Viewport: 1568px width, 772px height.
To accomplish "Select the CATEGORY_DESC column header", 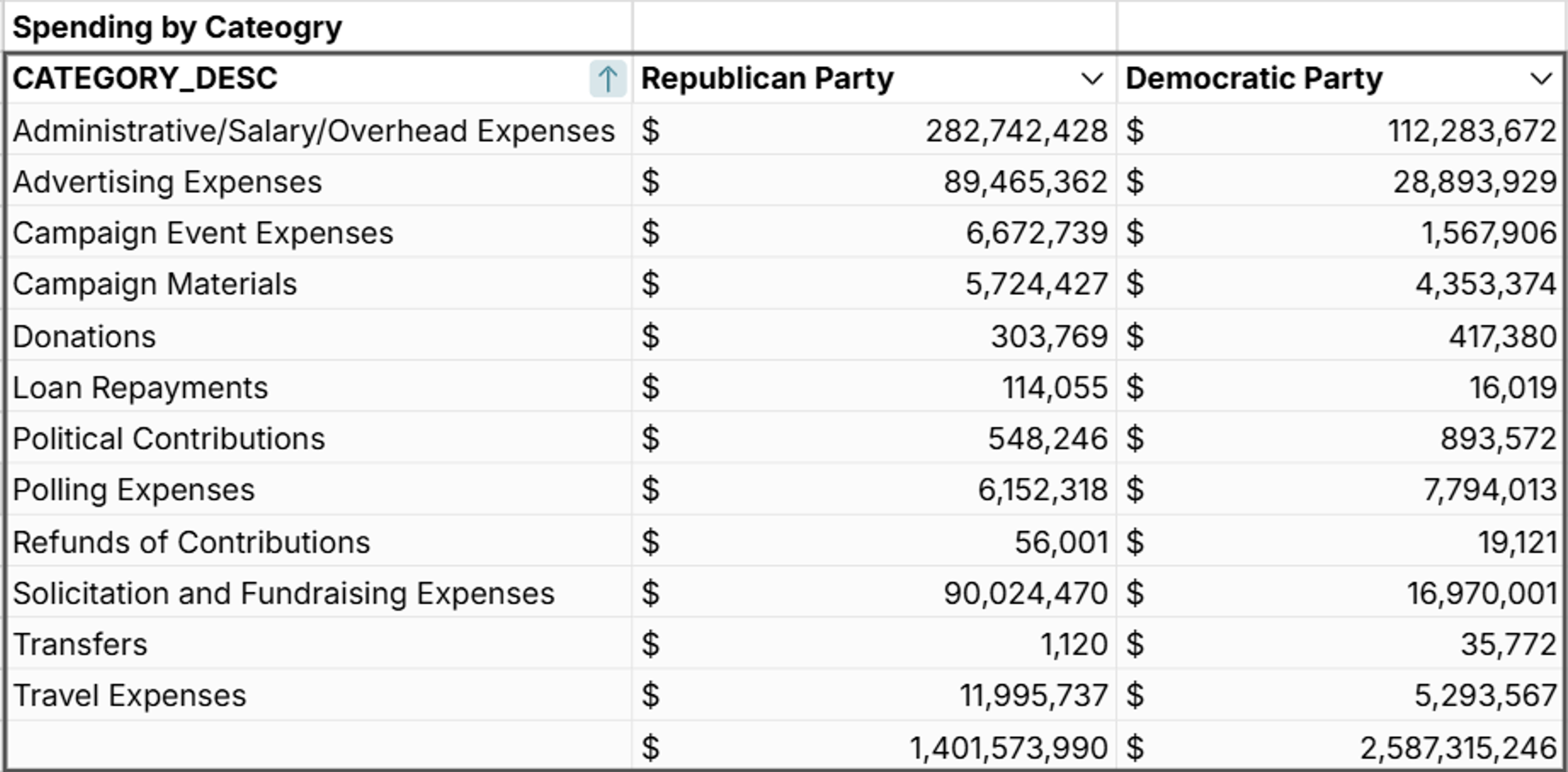I will 183,77.
